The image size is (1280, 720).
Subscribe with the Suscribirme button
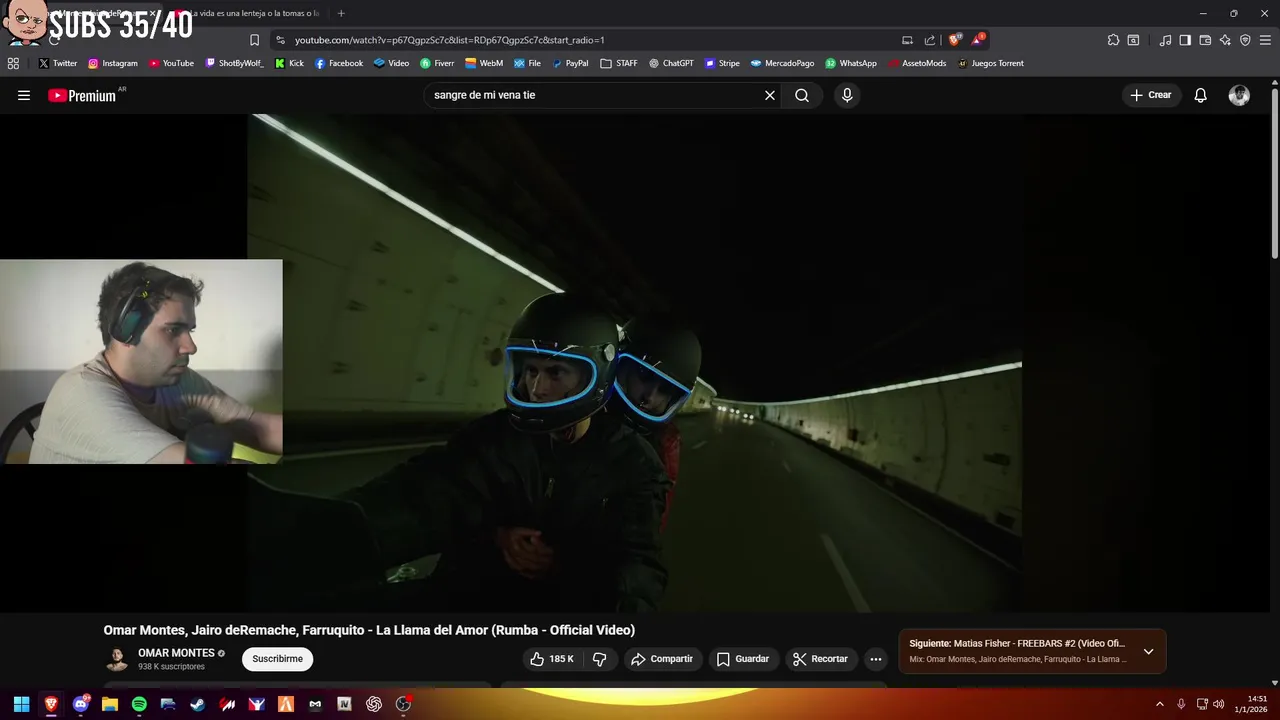pos(277,659)
